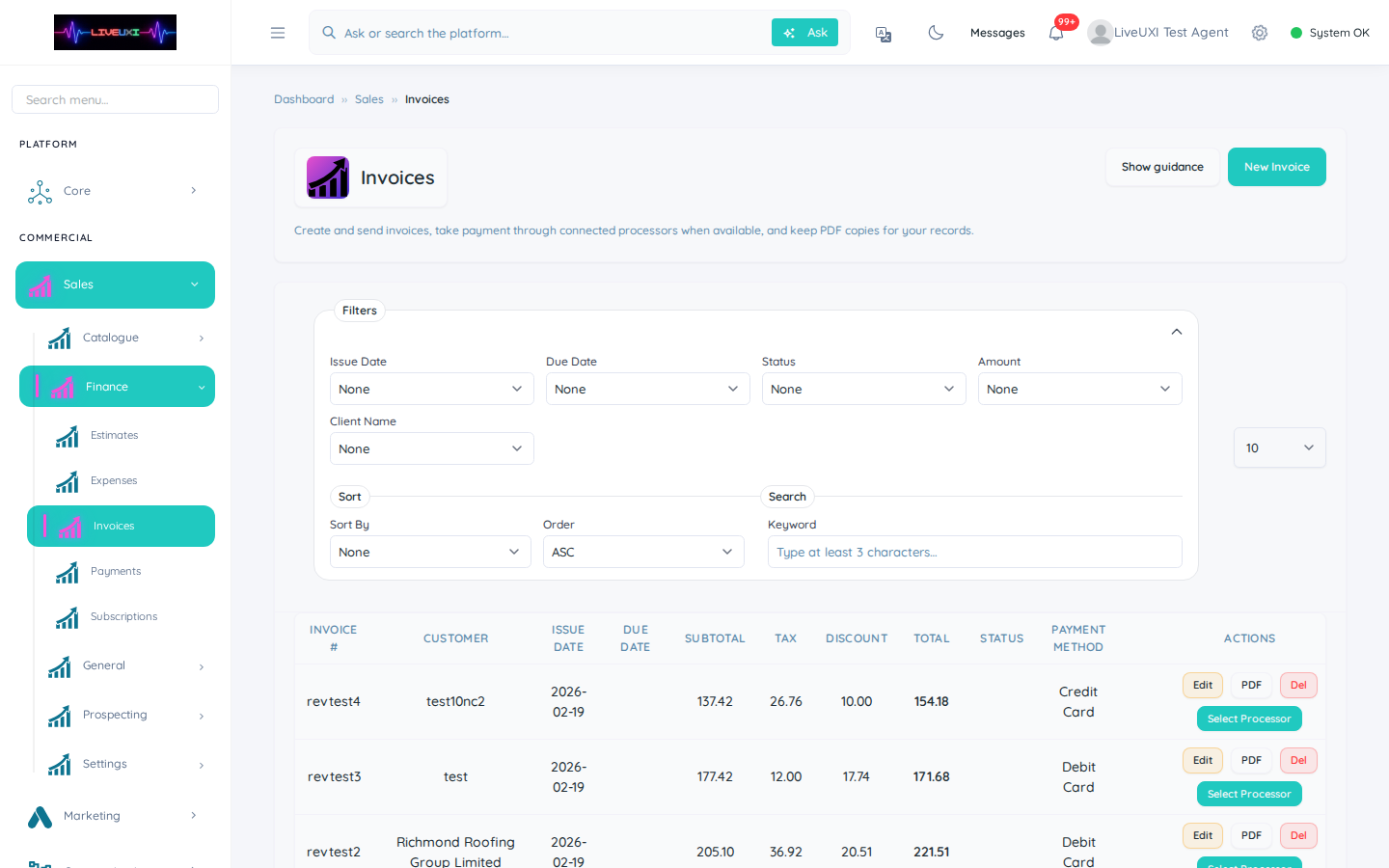Select Processor for invoice revtest3
Screen dimensions: 1389x868
[x=1249, y=794]
